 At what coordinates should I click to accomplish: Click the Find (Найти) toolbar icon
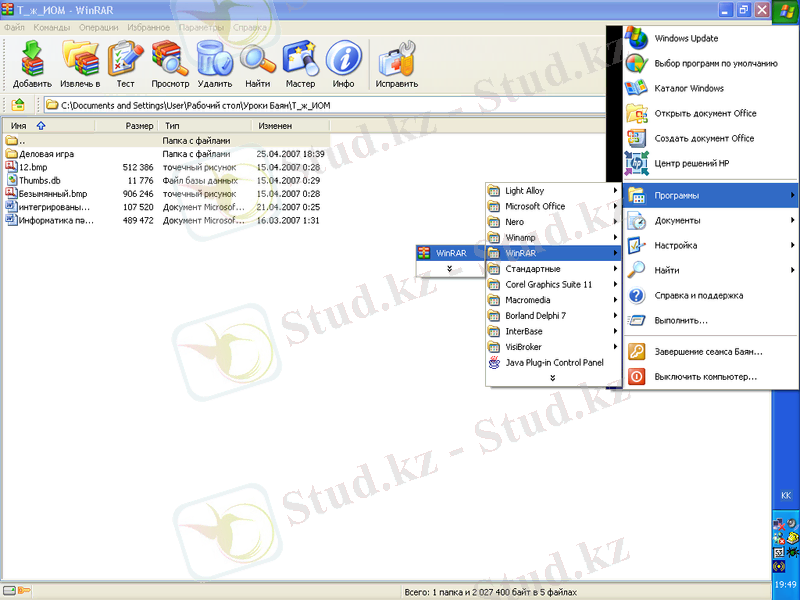pos(257,65)
